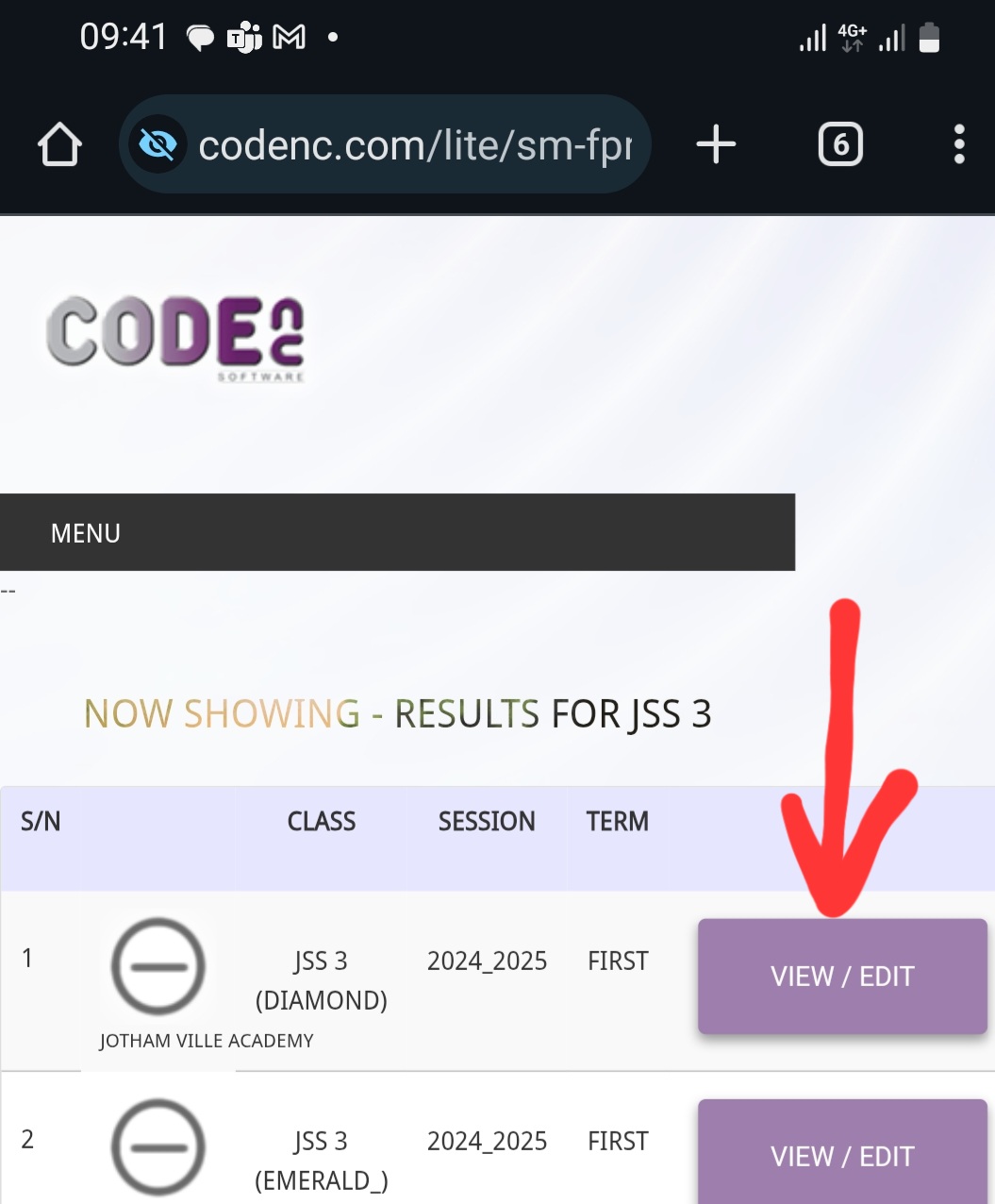Click the JOTHAM VILLE ACADEMY label
The image size is (995, 1204).
207,1041
